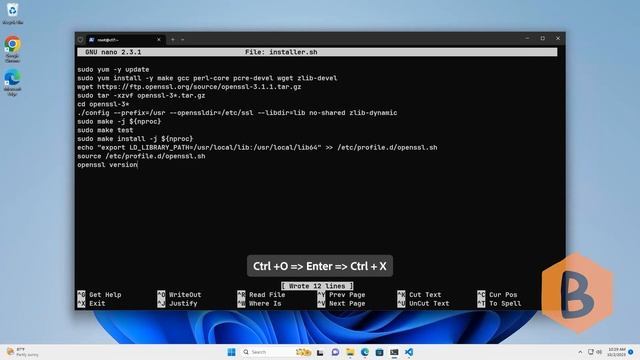The width and height of the screenshot is (640, 360).
Task: Click the 'File: installer.sh' header text
Action: (281, 52)
